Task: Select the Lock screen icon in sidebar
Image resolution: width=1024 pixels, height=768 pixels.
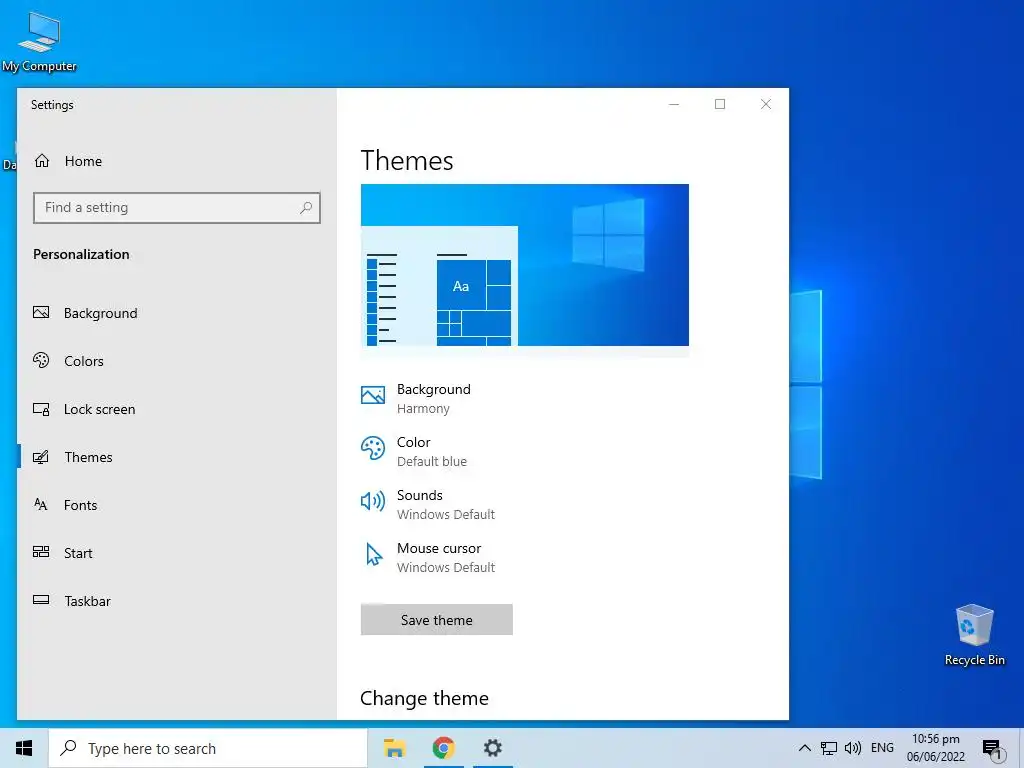Action: click(x=41, y=409)
